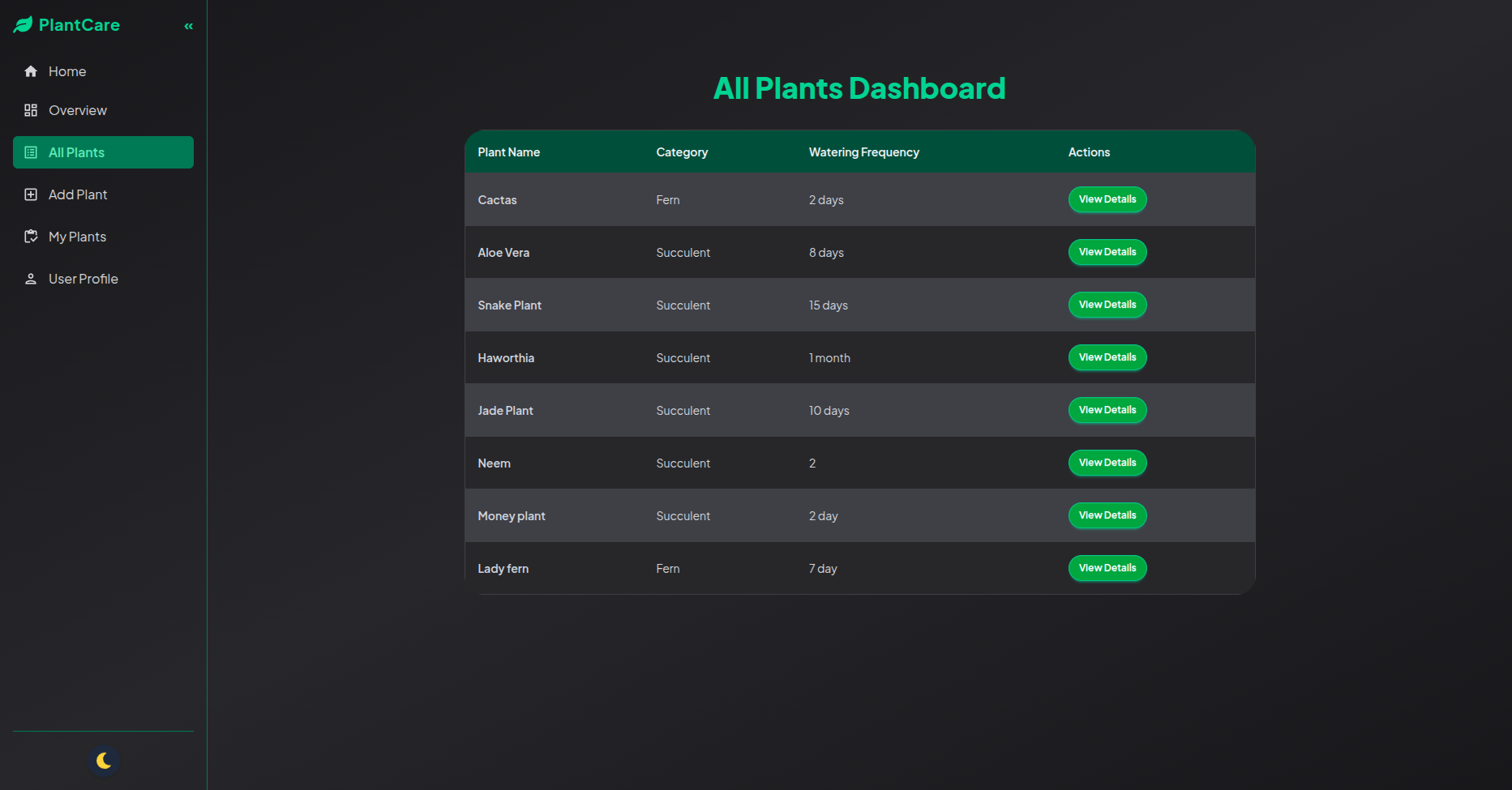Open Lady fern details
This screenshot has width=1512, height=790.
tap(1107, 568)
